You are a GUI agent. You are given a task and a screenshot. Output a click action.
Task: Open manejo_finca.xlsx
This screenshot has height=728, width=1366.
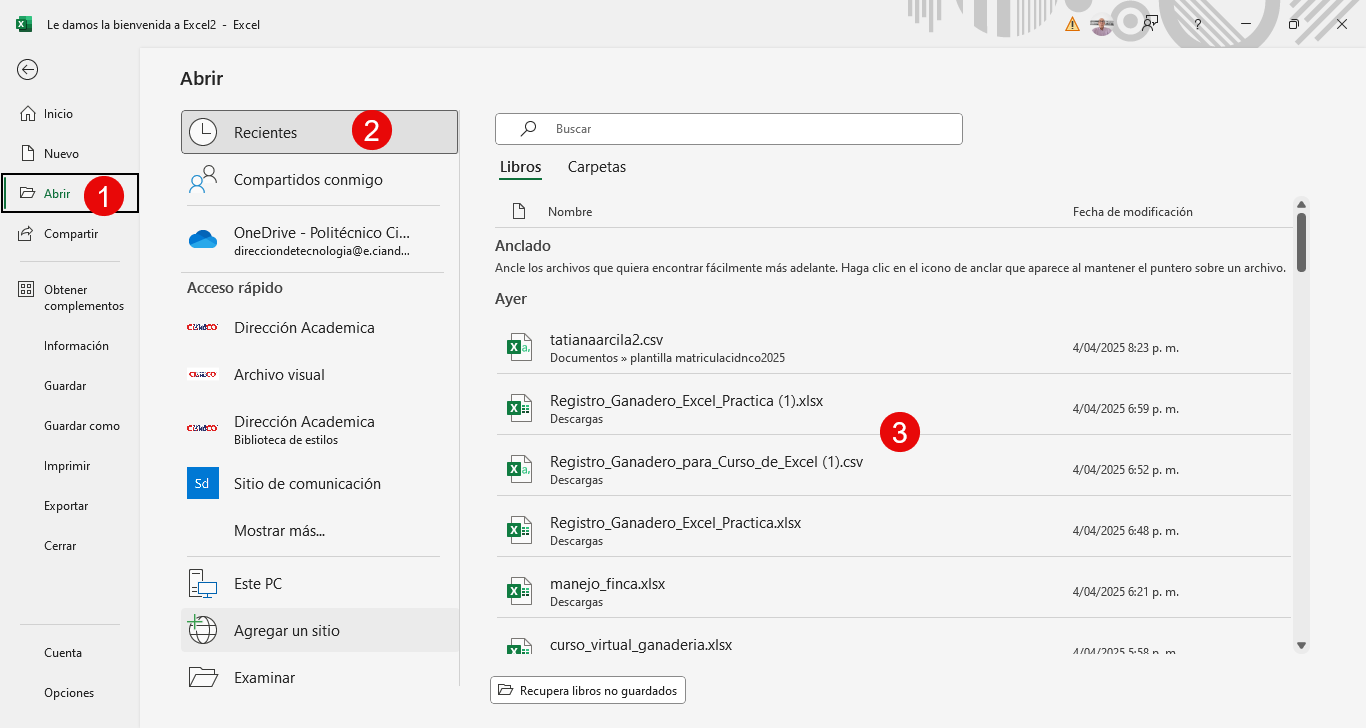click(893, 590)
